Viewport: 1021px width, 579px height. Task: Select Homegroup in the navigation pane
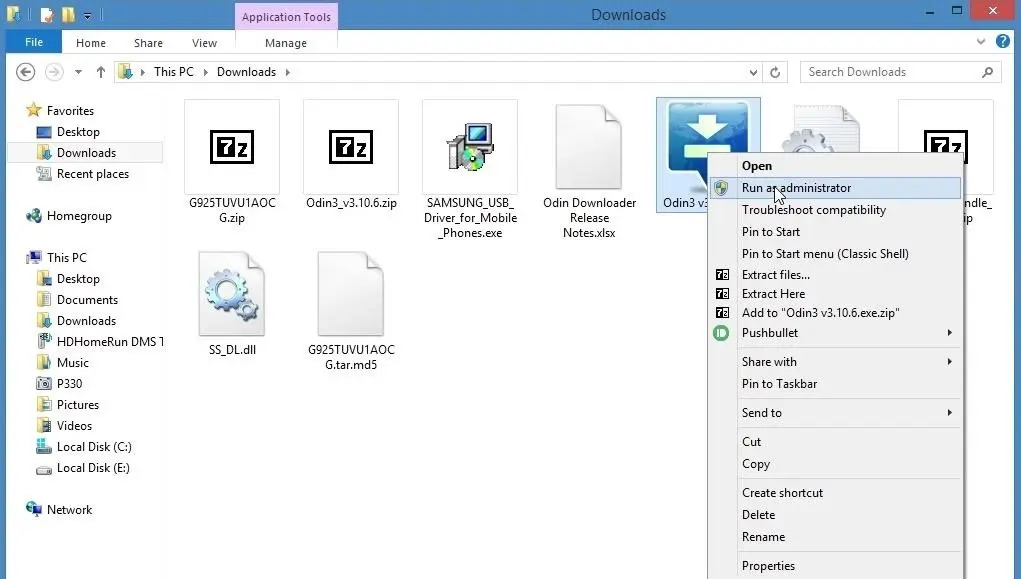coord(79,216)
